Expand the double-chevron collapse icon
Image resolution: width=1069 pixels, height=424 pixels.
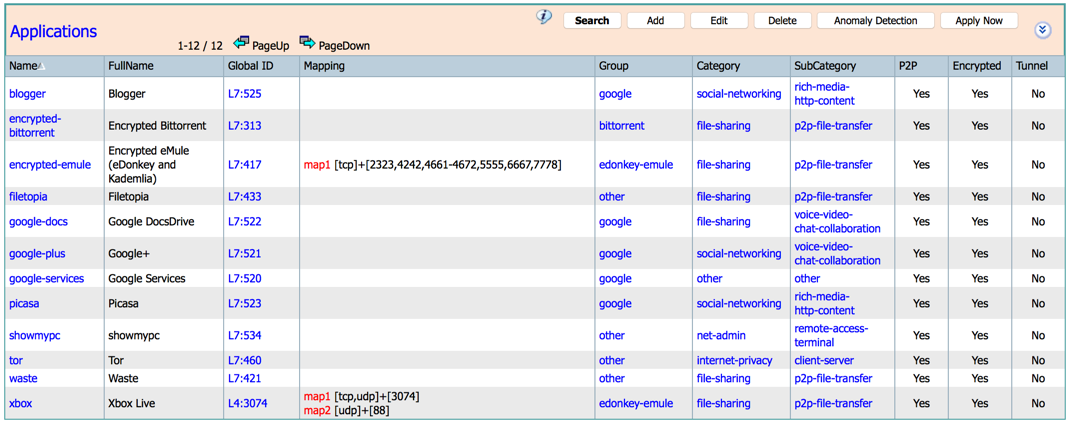point(1041,29)
